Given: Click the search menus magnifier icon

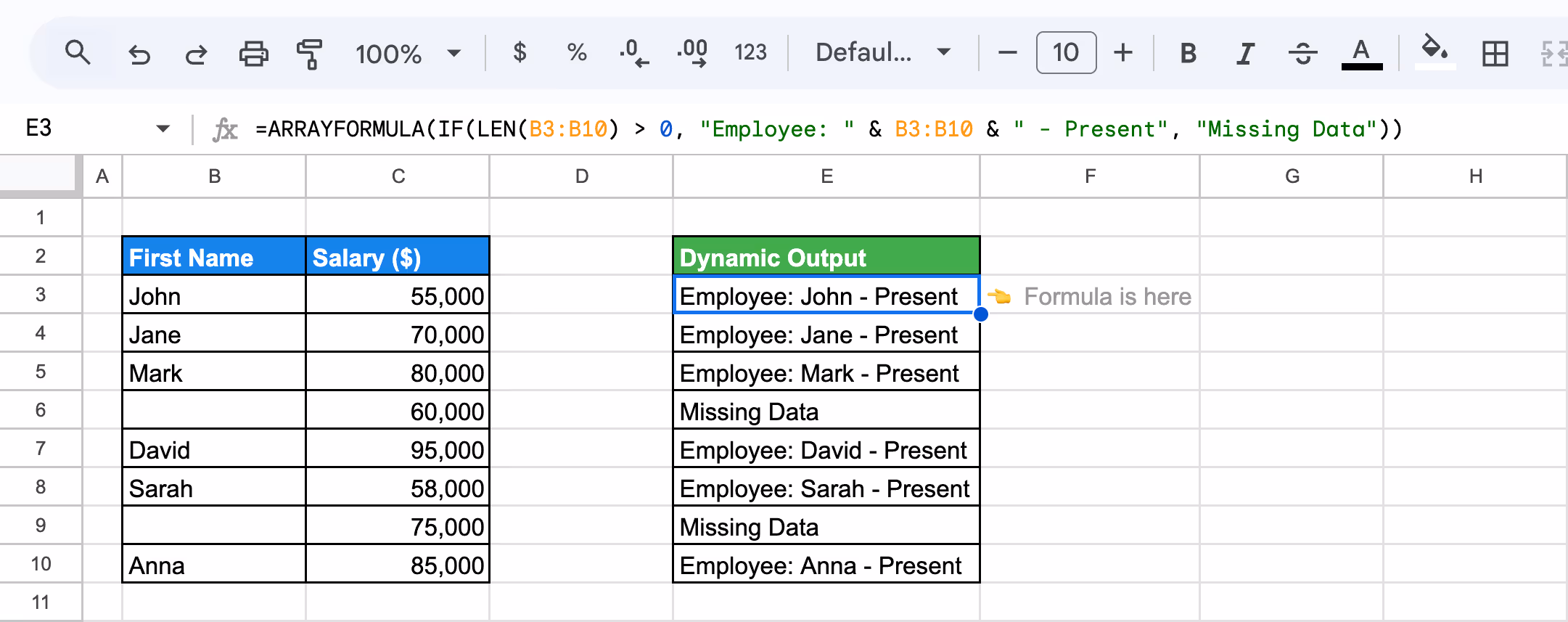Looking at the screenshot, I should [78, 53].
